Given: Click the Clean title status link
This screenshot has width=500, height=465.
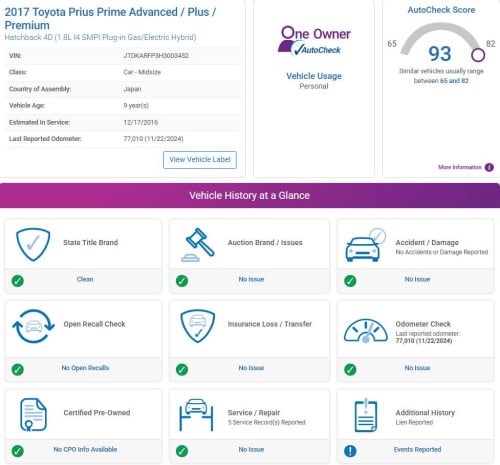Looking at the screenshot, I should (x=85, y=279).
